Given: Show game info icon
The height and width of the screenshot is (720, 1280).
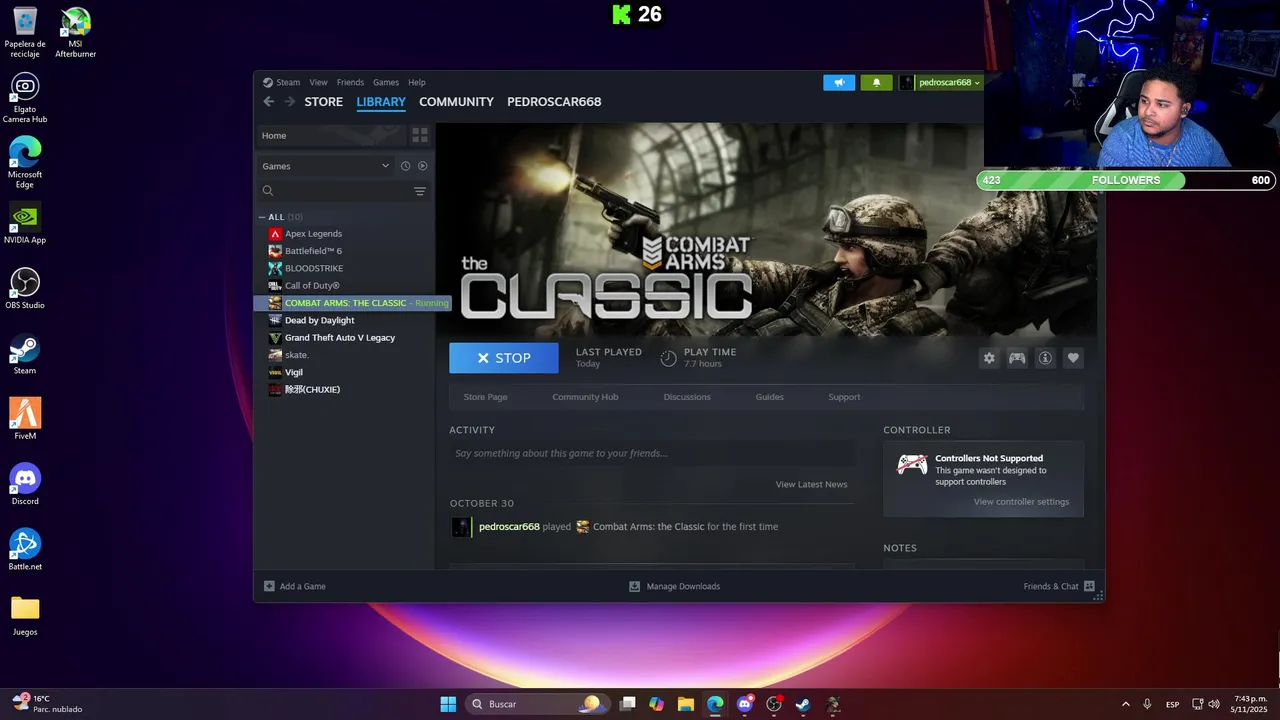Looking at the screenshot, I should click(1045, 358).
